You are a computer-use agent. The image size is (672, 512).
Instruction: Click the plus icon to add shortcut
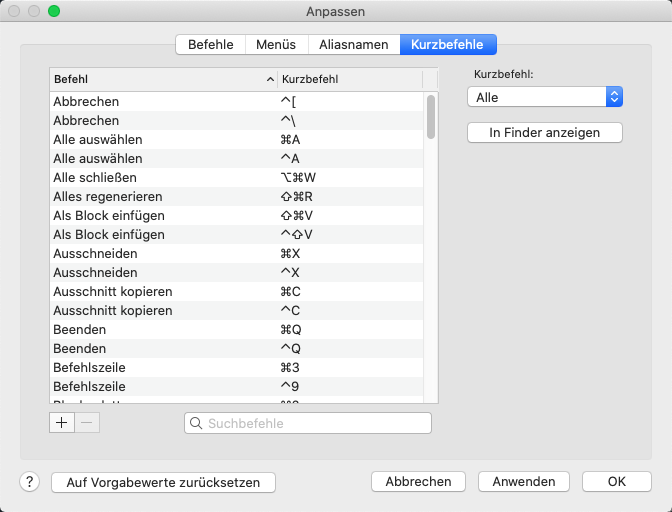pos(62,422)
